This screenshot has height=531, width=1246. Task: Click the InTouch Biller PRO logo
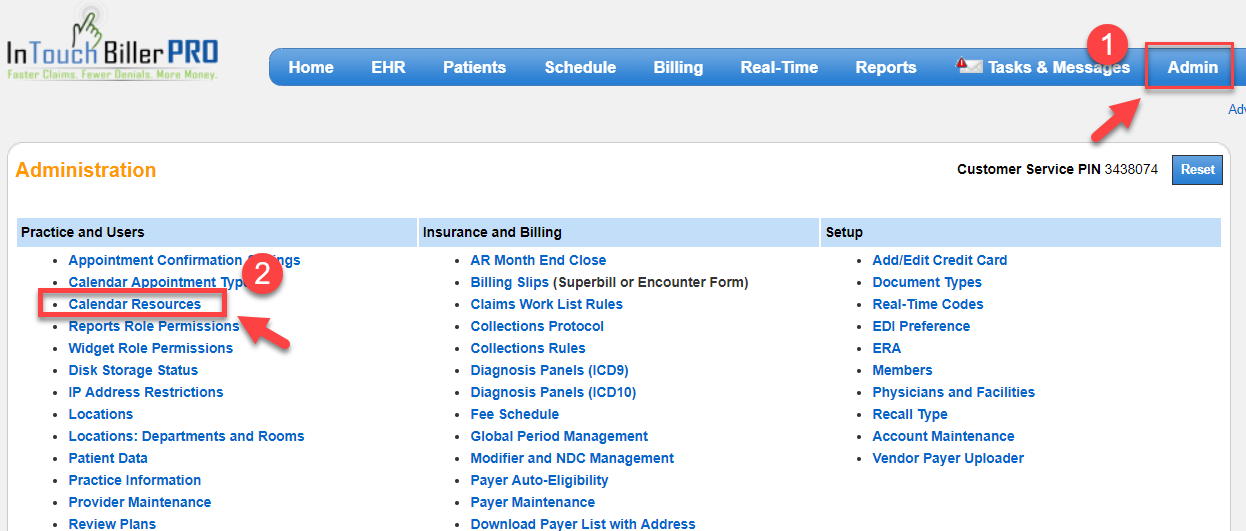(111, 52)
